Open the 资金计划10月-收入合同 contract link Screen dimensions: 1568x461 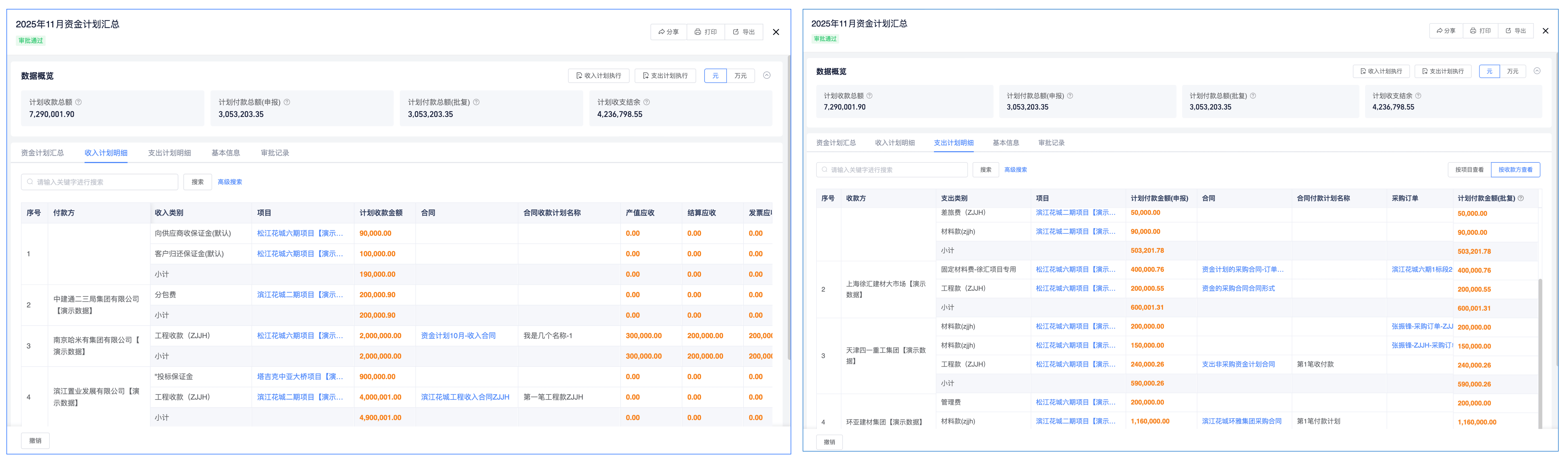point(458,336)
